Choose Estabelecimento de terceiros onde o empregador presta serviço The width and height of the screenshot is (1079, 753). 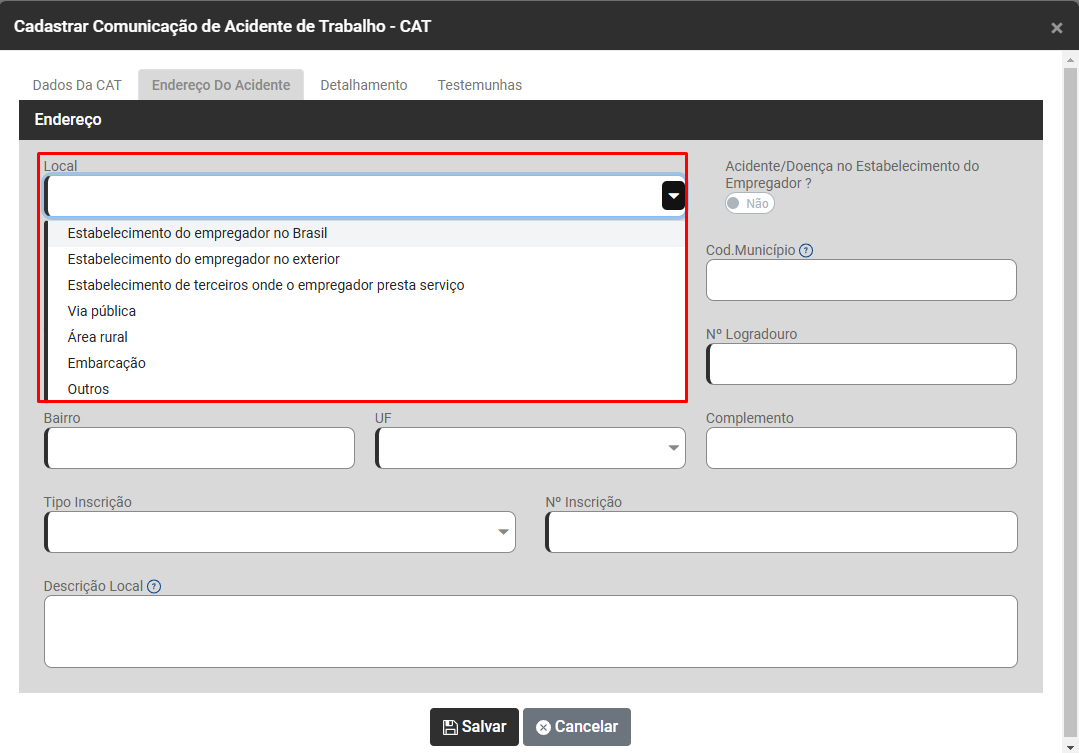[366, 286]
